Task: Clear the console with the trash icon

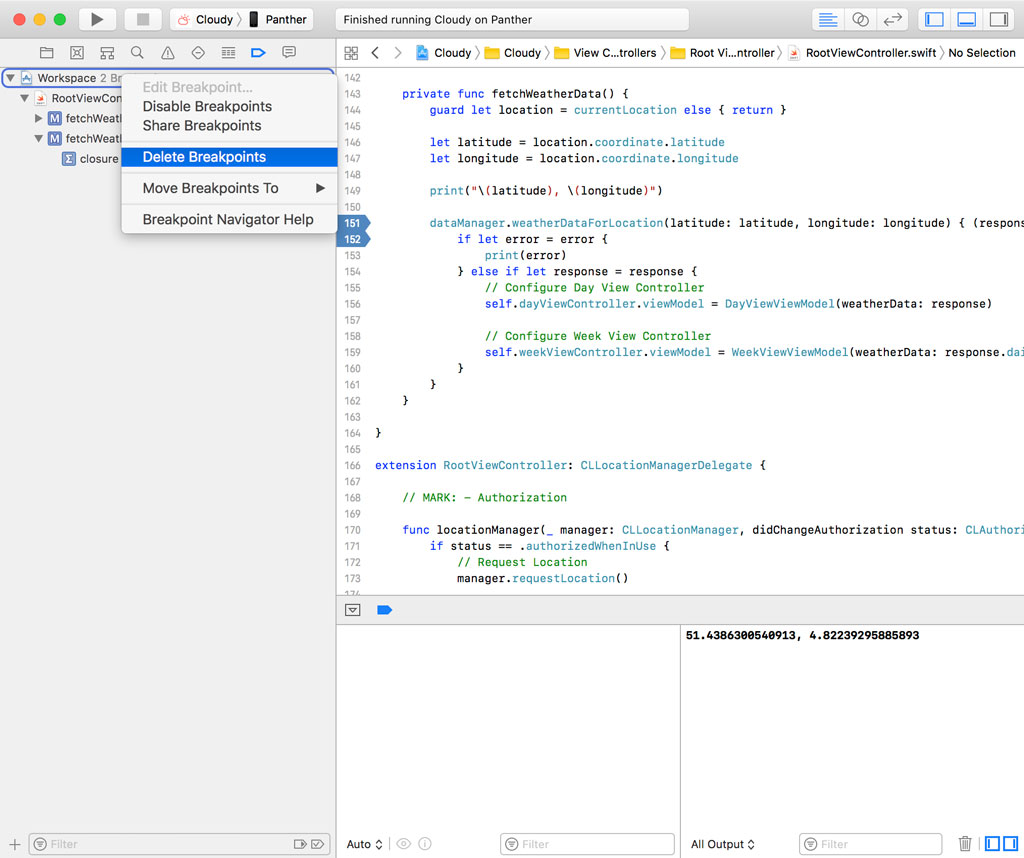Action: (x=965, y=843)
